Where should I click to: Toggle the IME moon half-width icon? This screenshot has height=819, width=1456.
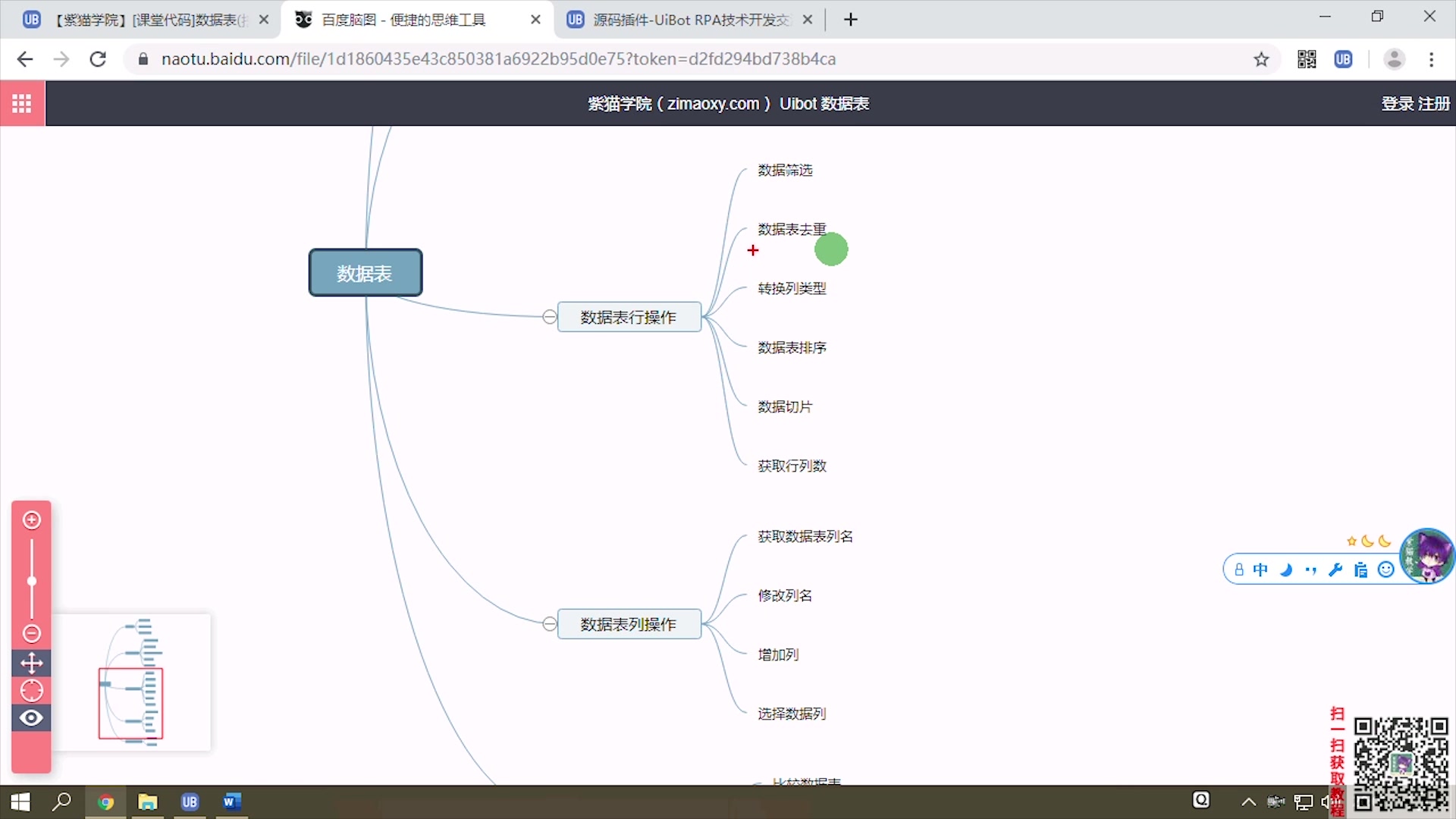(1286, 570)
